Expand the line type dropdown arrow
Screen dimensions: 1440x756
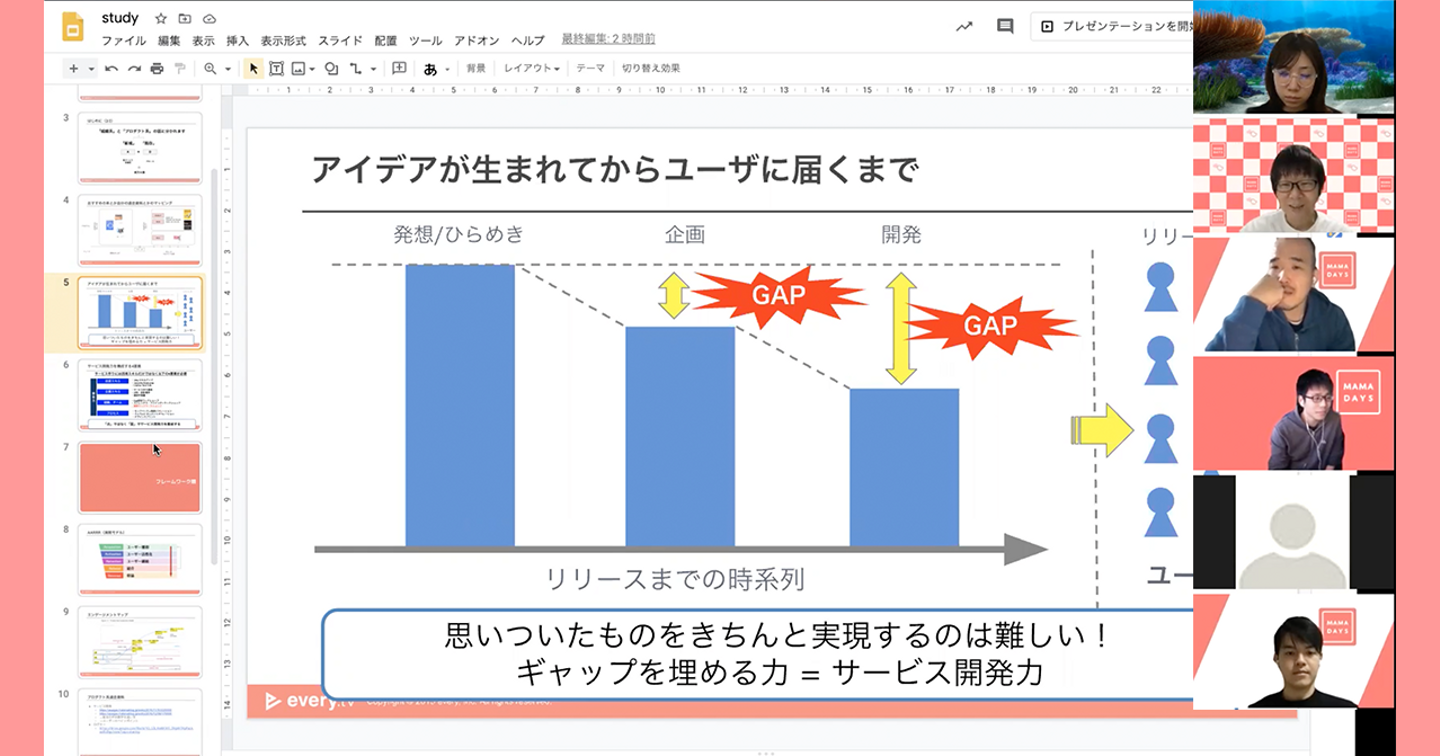tap(373, 70)
